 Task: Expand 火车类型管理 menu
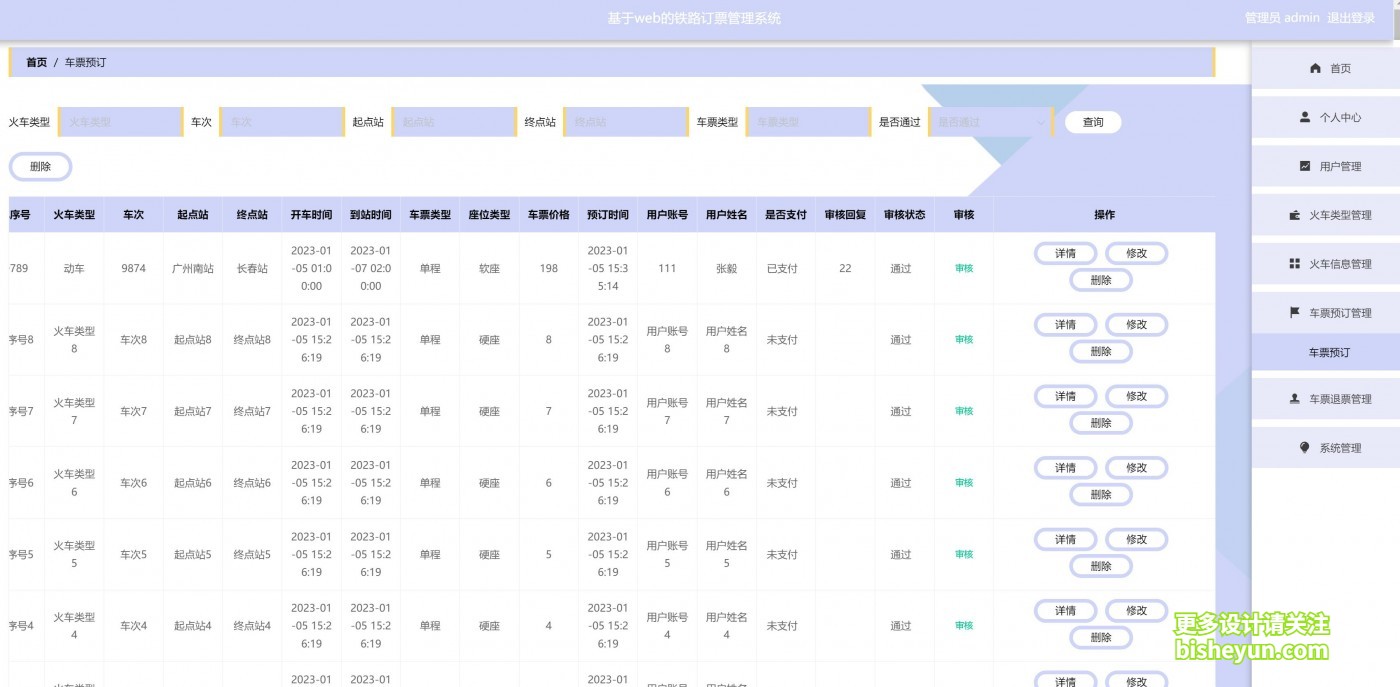click(x=1326, y=215)
